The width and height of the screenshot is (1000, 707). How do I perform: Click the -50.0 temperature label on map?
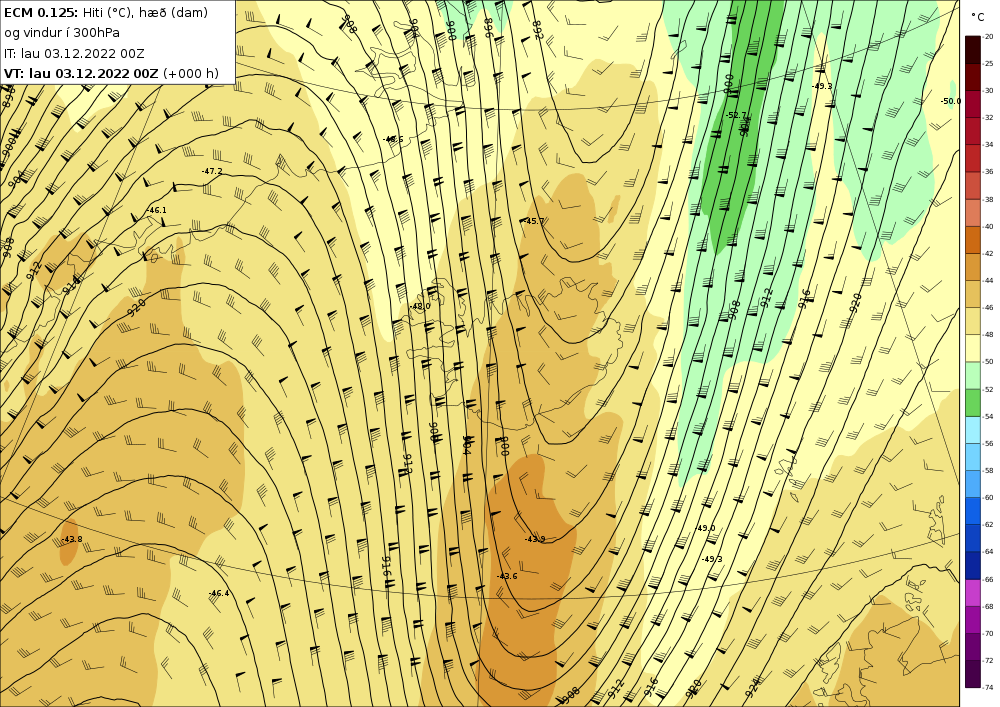click(950, 101)
